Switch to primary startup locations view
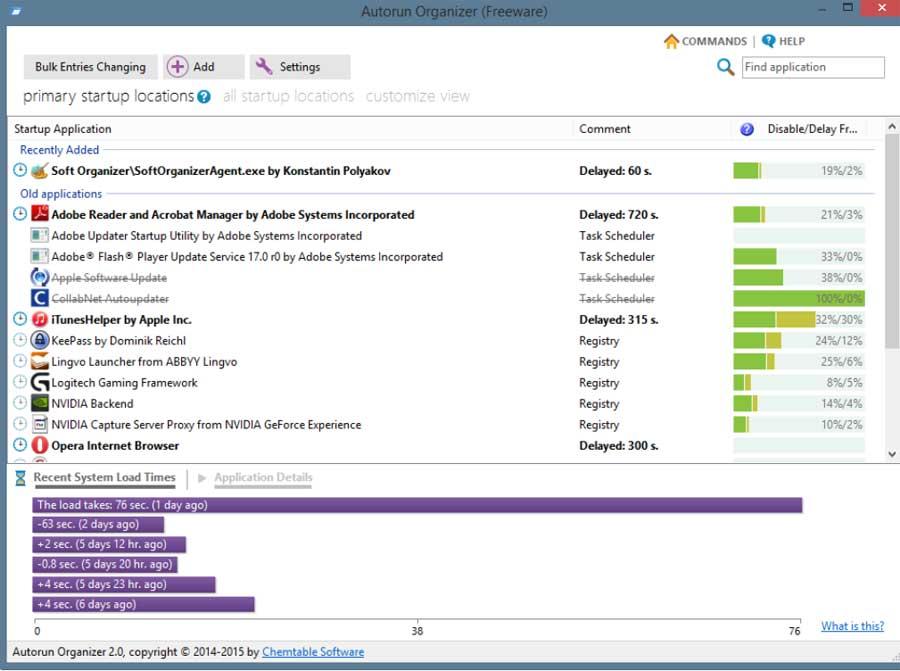Image resolution: width=900 pixels, height=671 pixels. (108, 96)
